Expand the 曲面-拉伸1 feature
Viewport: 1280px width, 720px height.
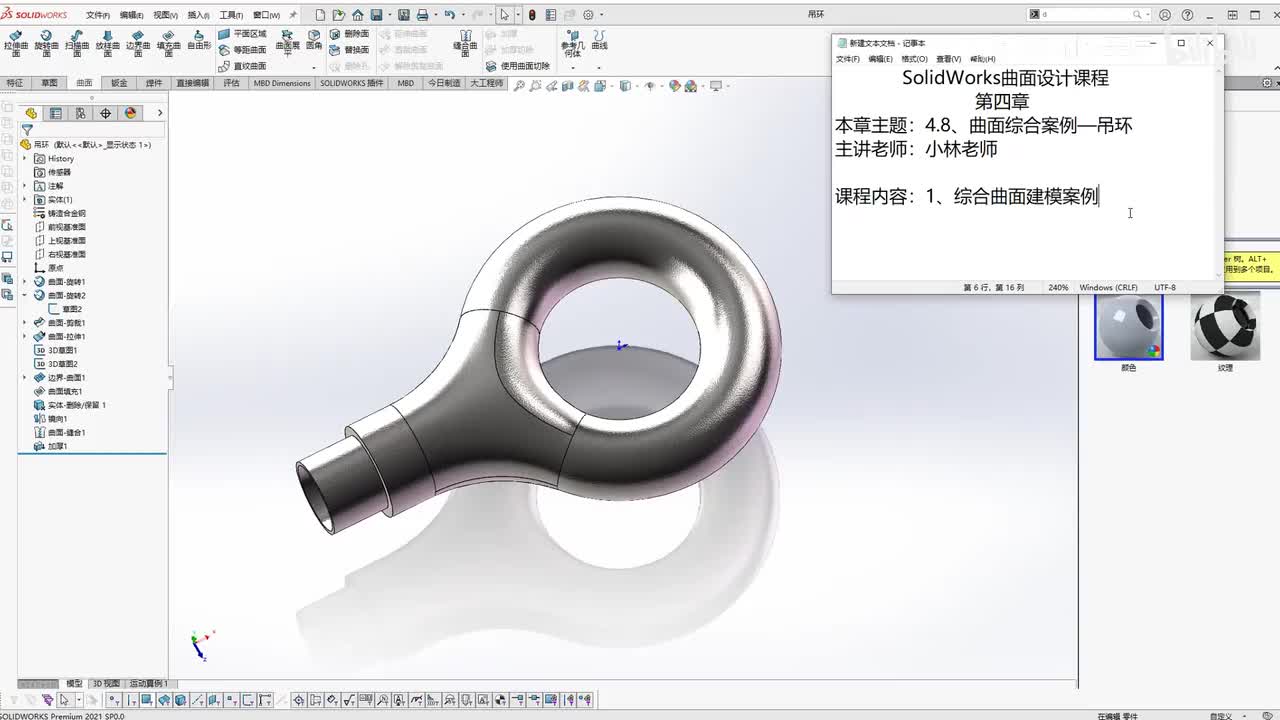pos(25,337)
